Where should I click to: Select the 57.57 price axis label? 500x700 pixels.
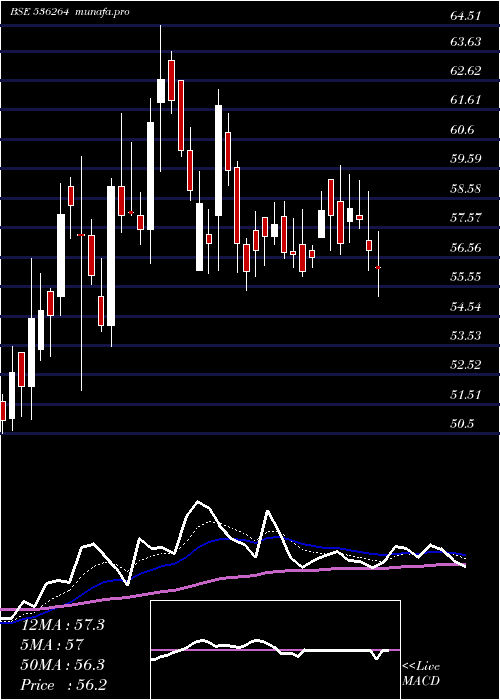pyautogui.click(x=466, y=218)
